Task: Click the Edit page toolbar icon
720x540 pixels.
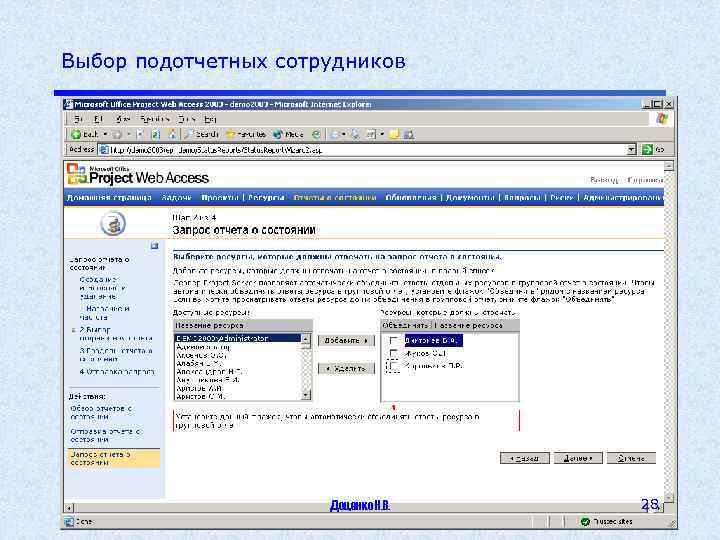Action: coord(371,134)
